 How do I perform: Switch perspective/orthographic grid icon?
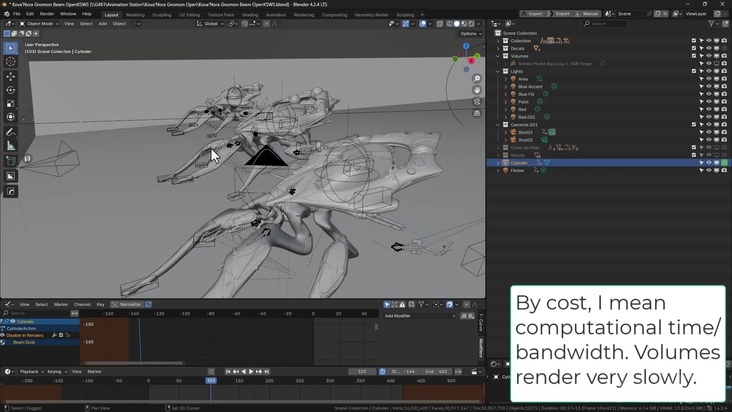pyautogui.click(x=477, y=113)
